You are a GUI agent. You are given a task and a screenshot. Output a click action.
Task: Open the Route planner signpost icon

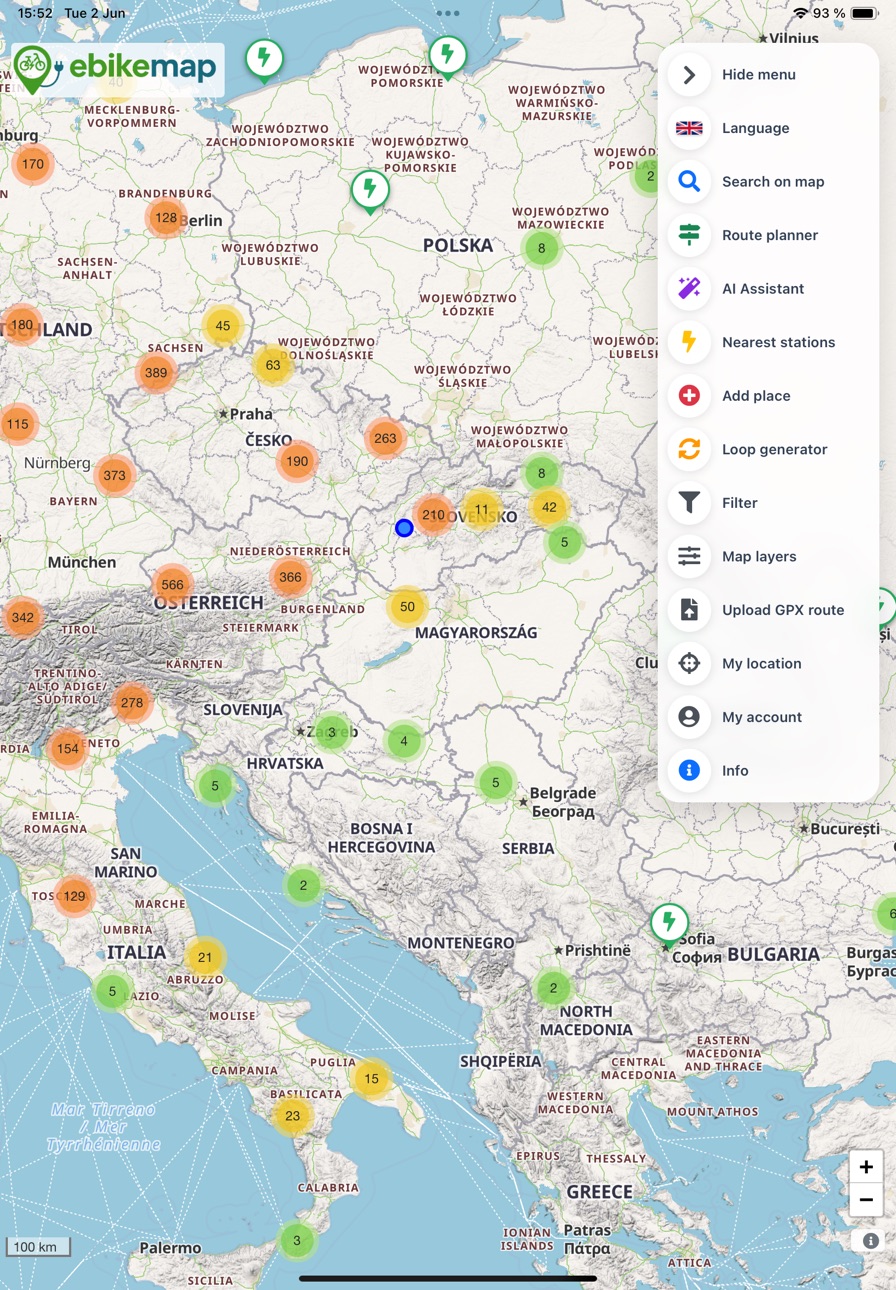coord(689,235)
